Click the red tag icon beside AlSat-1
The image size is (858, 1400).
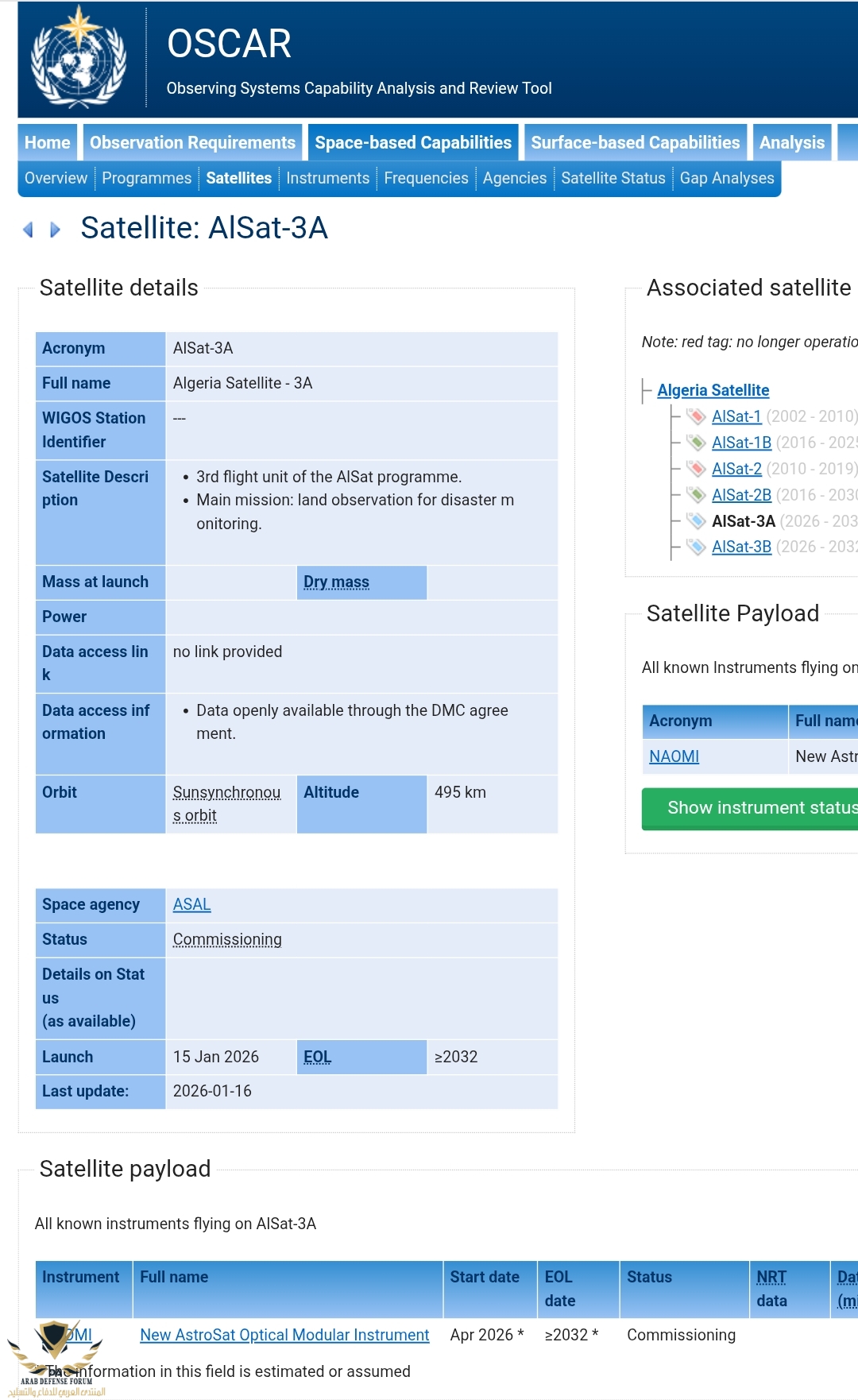[x=696, y=416]
